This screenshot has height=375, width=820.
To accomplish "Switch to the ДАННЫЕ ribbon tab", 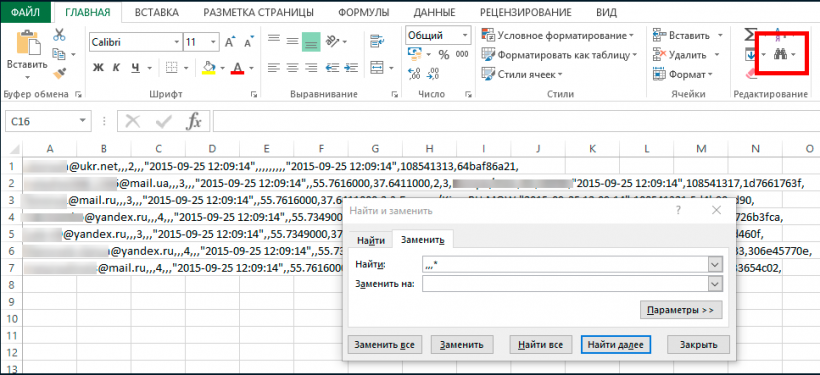I will tap(434, 12).
